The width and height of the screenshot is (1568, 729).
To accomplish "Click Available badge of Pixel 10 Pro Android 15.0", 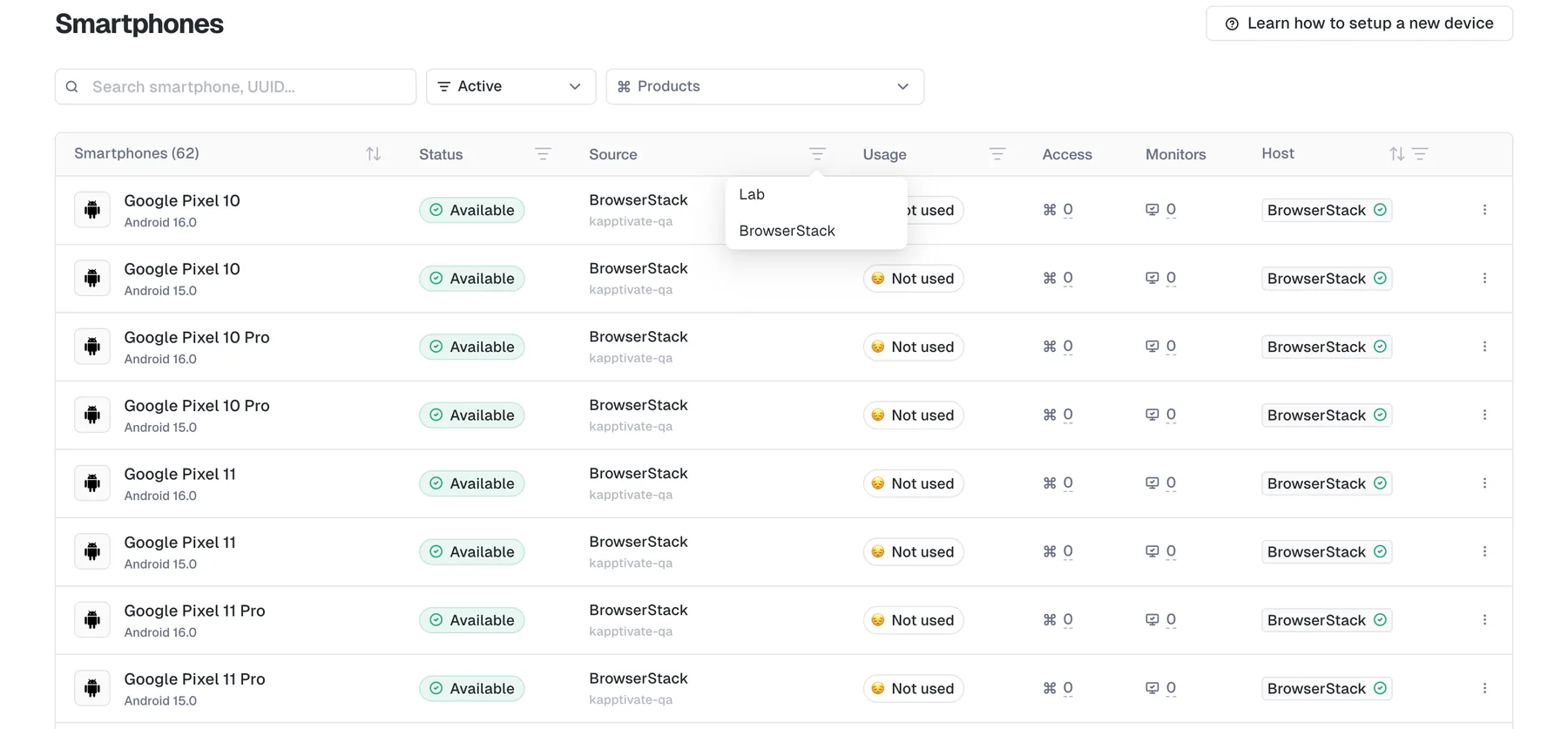I will (x=472, y=415).
